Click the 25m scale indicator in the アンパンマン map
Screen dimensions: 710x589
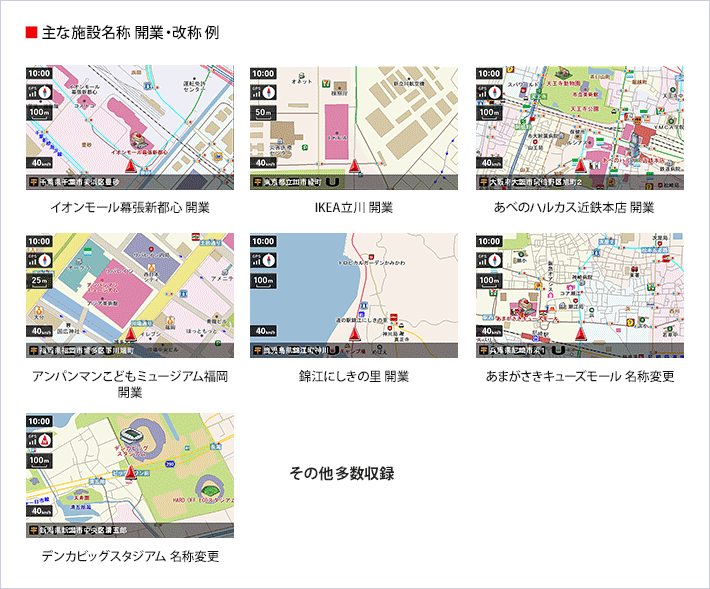coord(39,281)
